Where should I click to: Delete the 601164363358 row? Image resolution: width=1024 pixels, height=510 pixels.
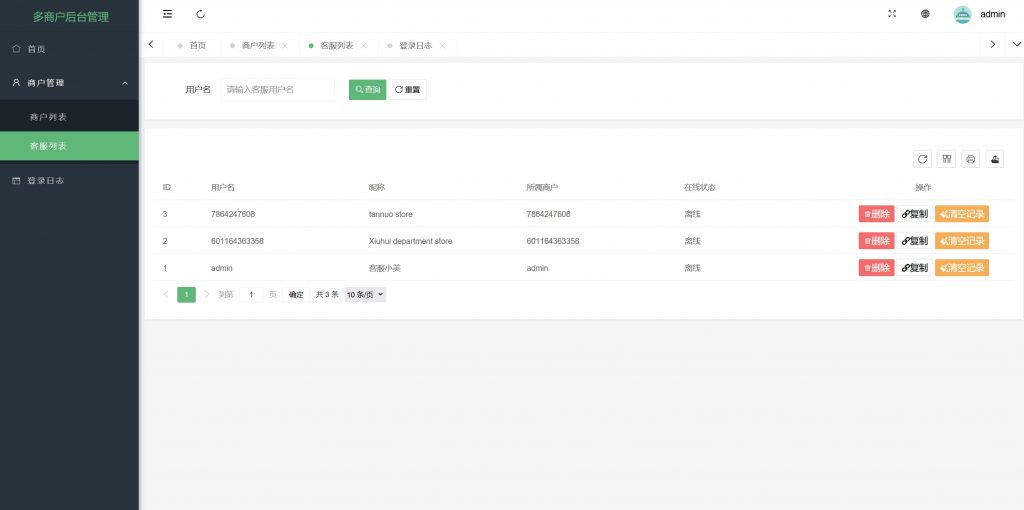[x=876, y=241]
